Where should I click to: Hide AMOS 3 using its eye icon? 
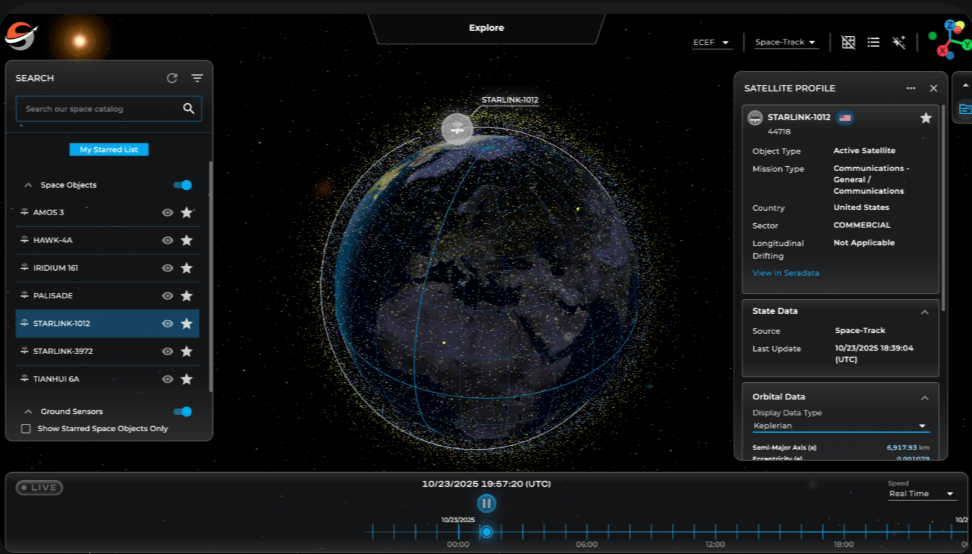click(167, 213)
